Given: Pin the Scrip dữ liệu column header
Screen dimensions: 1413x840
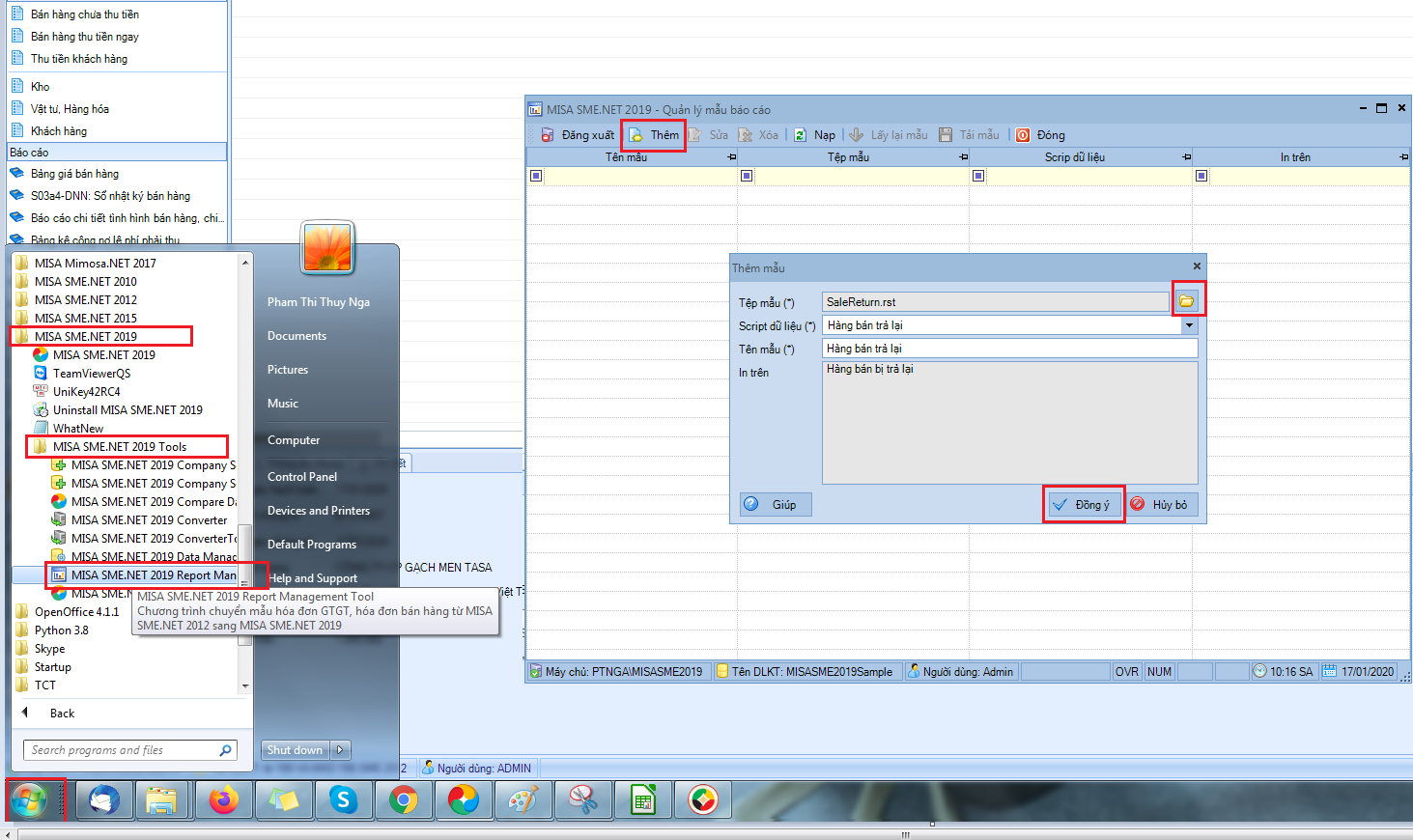Looking at the screenshot, I should coord(1186,156).
